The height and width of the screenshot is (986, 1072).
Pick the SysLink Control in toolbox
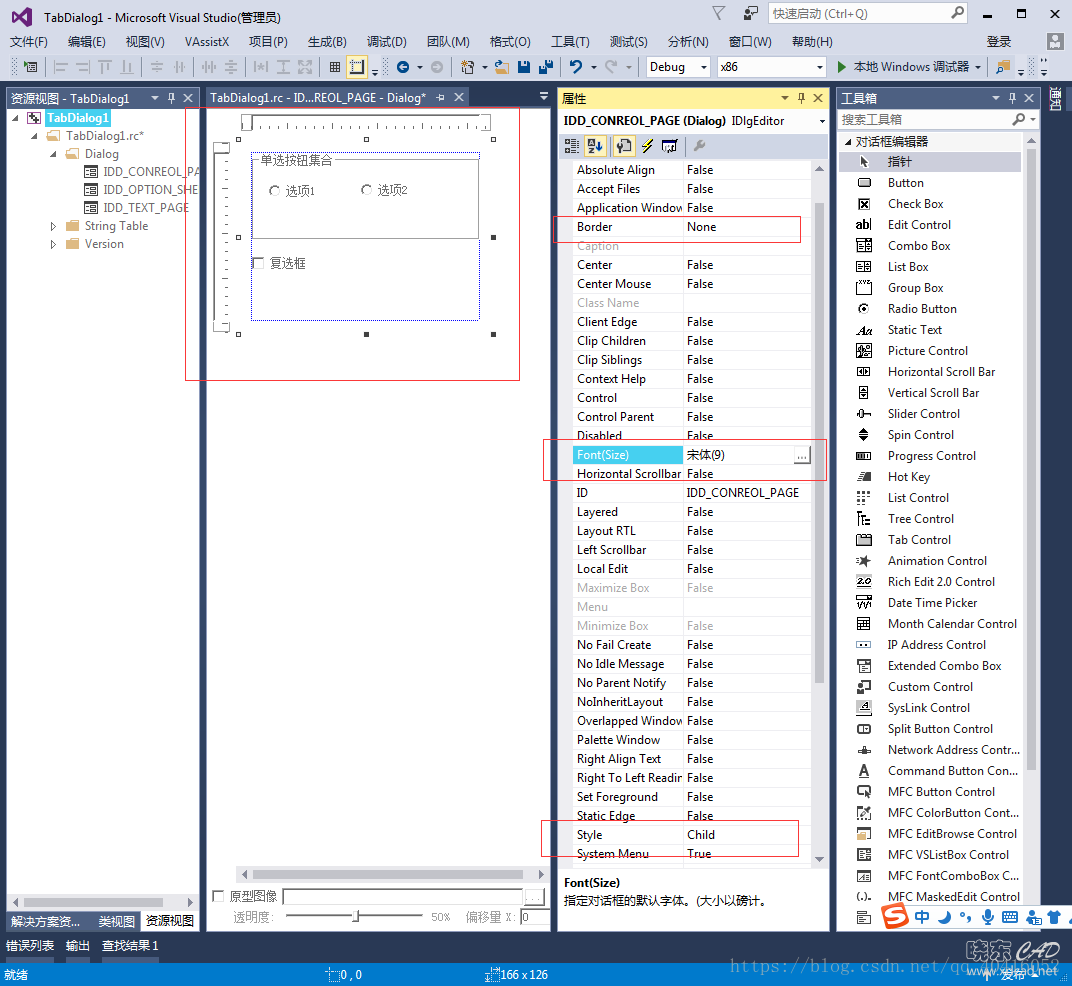930,708
